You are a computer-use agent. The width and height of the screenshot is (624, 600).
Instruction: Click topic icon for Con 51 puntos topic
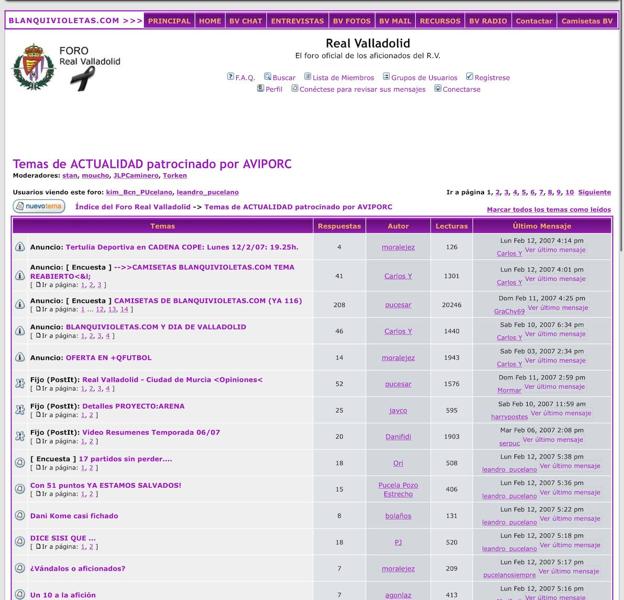[20, 489]
